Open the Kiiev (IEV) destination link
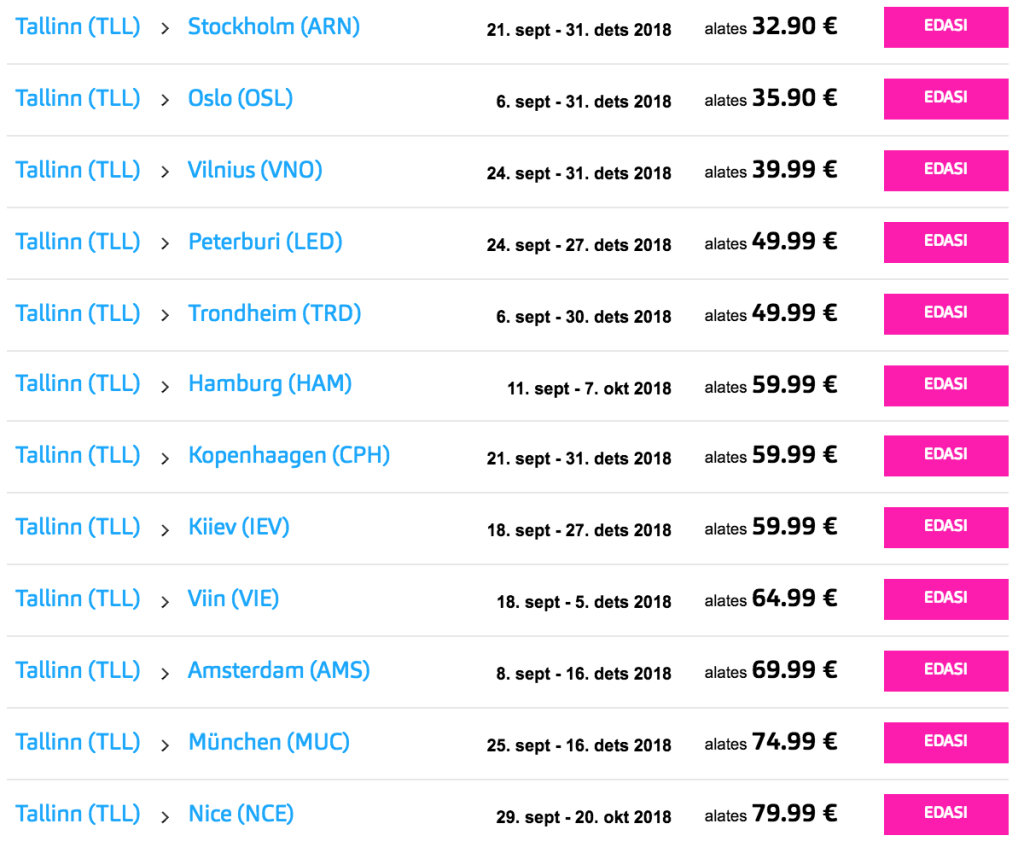The height and width of the screenshot is (847, 1024). 238,527
